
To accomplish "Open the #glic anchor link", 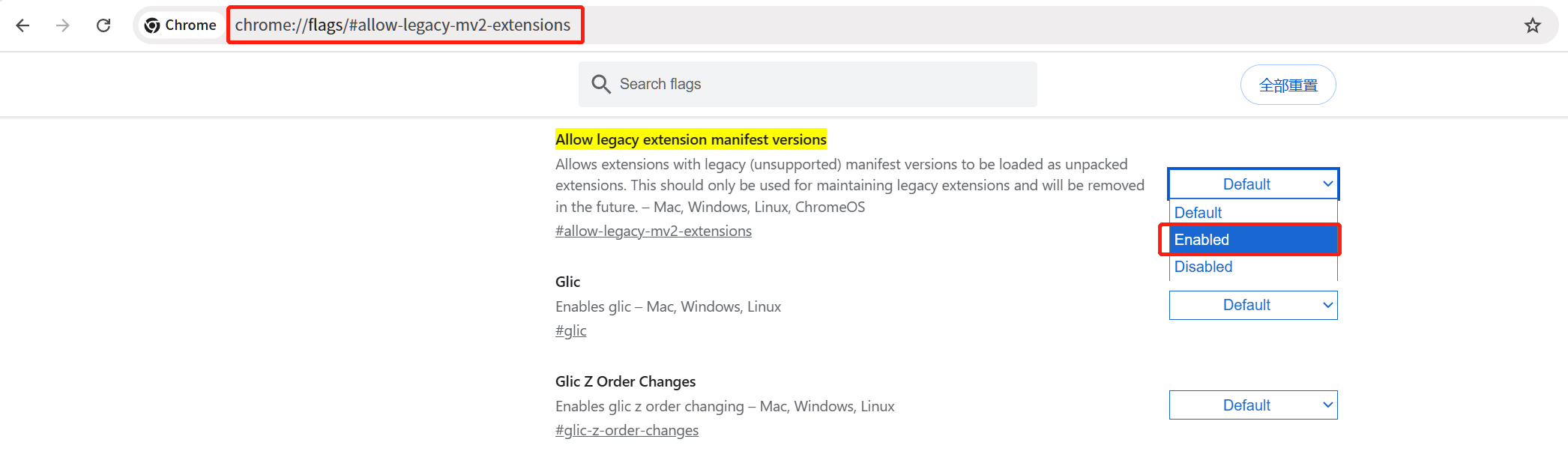I will (570, 330).
